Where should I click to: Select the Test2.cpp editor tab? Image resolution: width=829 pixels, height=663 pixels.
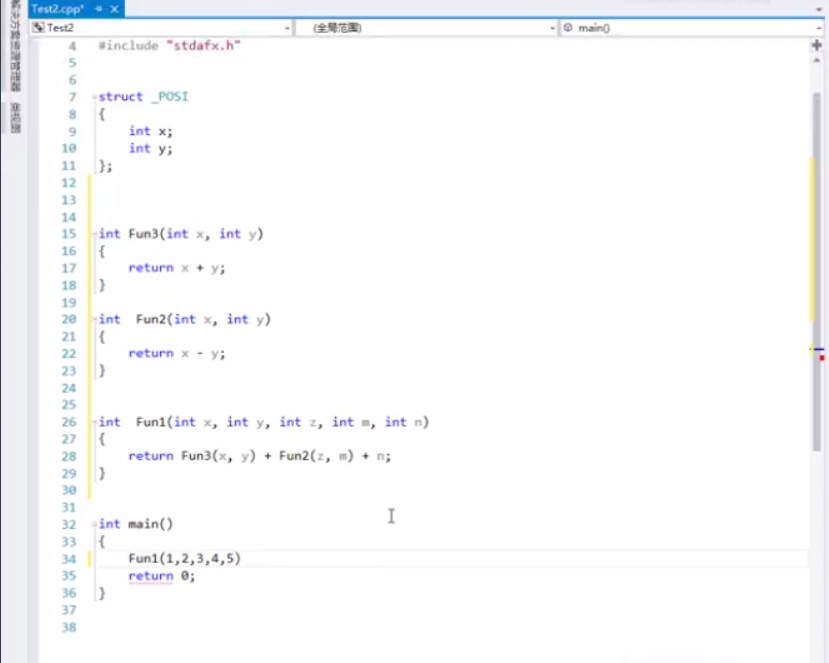pyautogui.click(x=58, y=9)
